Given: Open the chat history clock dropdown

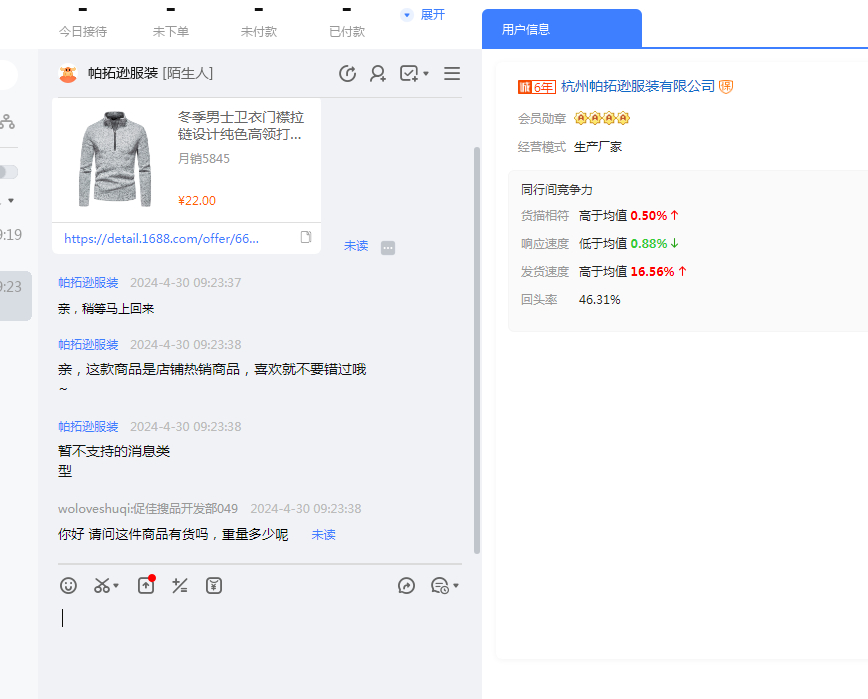Looking at the screenshot, I should click(x=443, y=586).
